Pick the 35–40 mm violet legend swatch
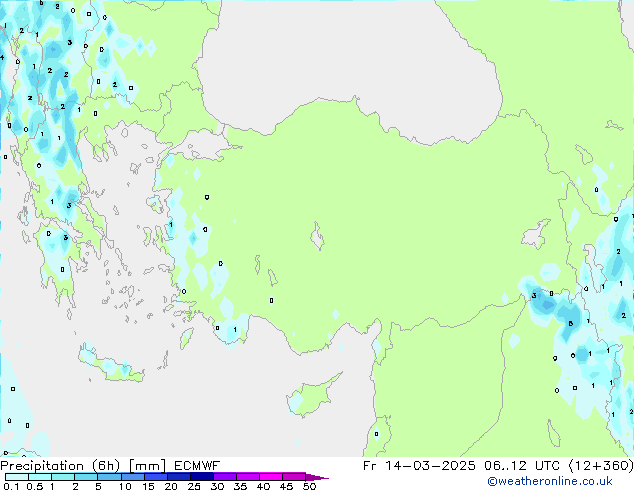634x490 pixels. click(x=247, y=477)
